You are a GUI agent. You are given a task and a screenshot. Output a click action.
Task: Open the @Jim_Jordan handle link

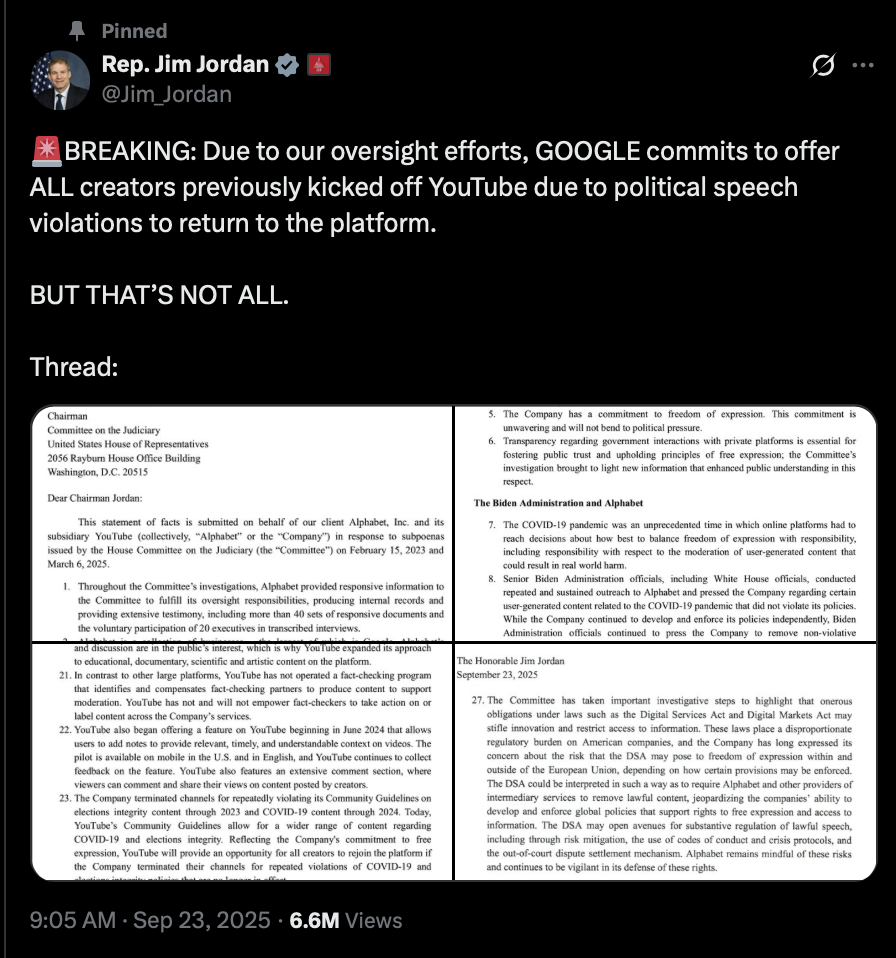point(166,94)
